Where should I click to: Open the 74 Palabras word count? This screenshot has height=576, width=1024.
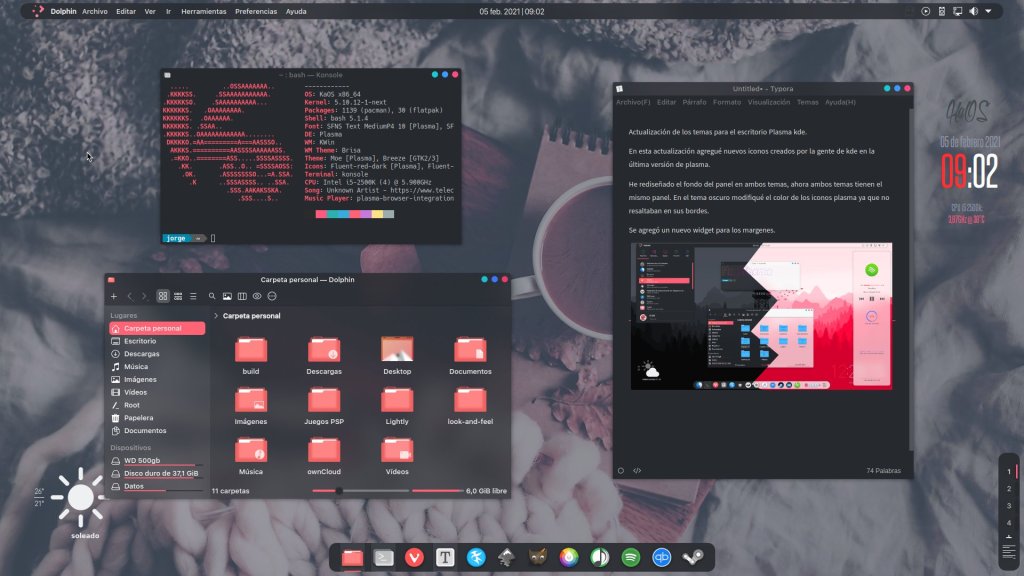click(x=884, y=470)
